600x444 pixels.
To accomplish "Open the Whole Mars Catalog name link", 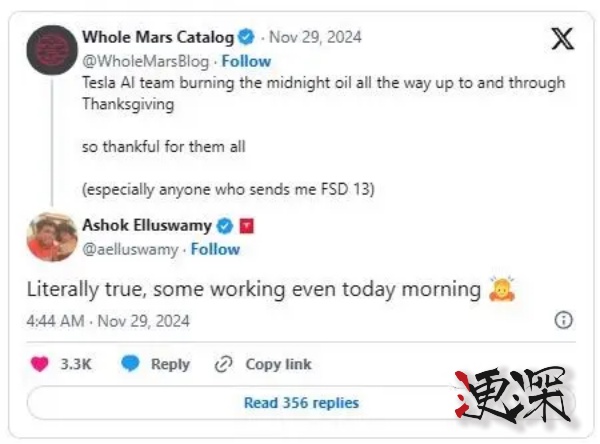I will 158,38.
